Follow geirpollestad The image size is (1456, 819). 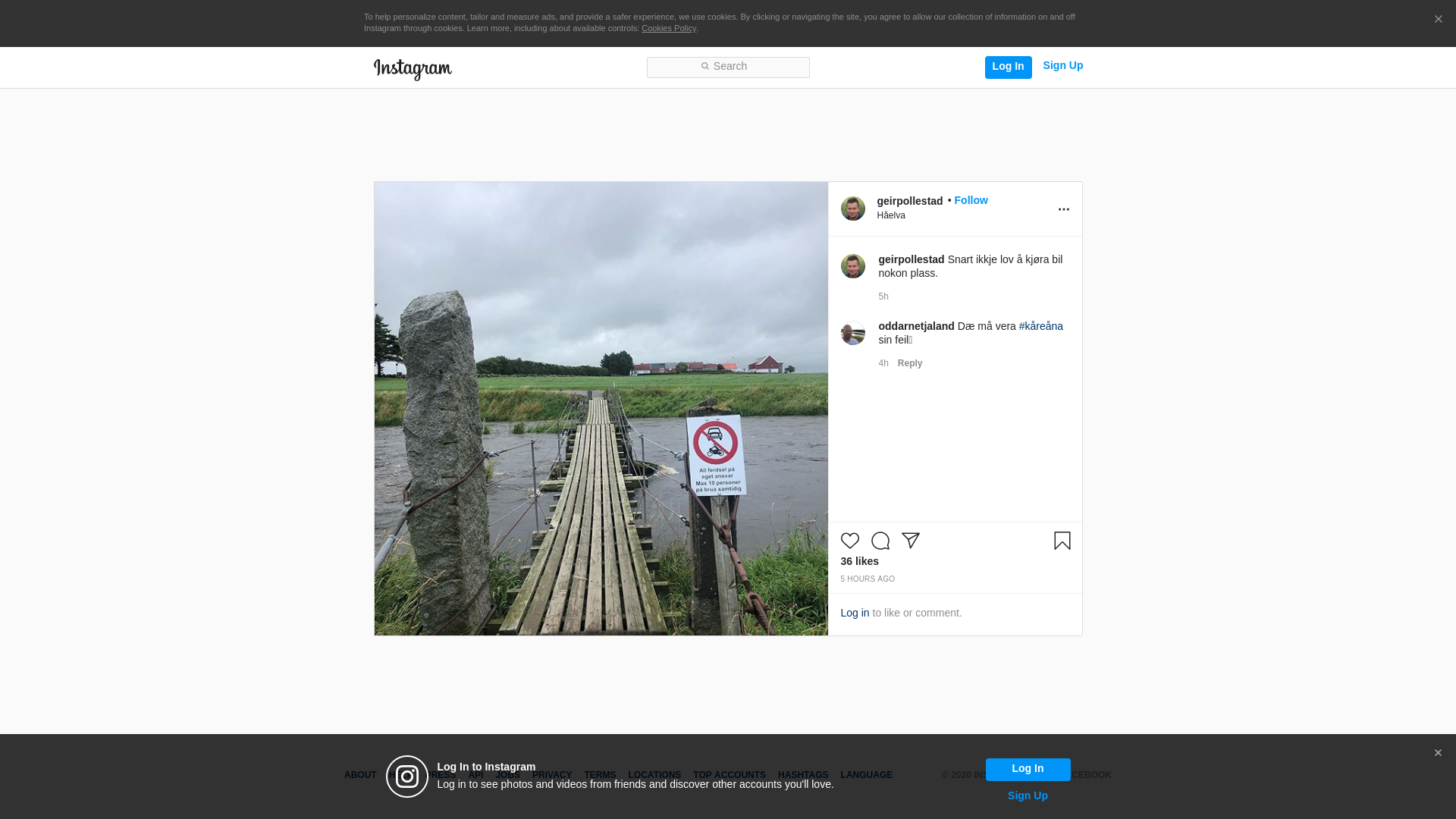(971, 200)
